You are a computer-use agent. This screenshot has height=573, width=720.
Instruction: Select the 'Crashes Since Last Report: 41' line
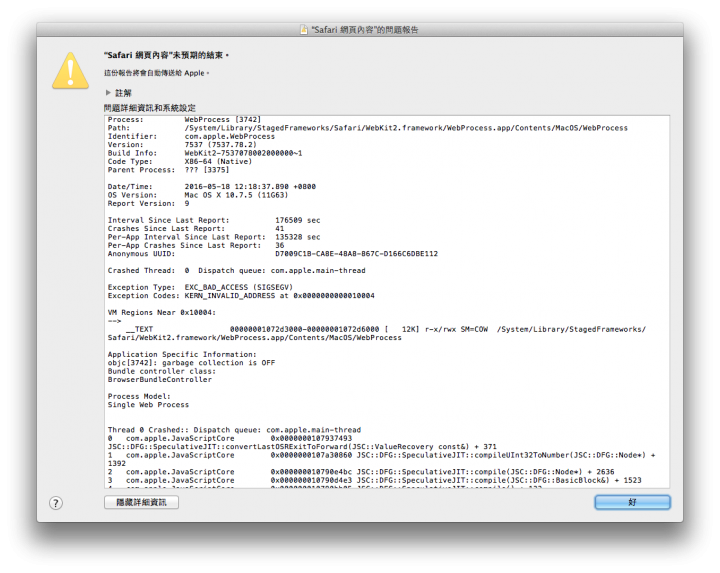tap(196, 229)
